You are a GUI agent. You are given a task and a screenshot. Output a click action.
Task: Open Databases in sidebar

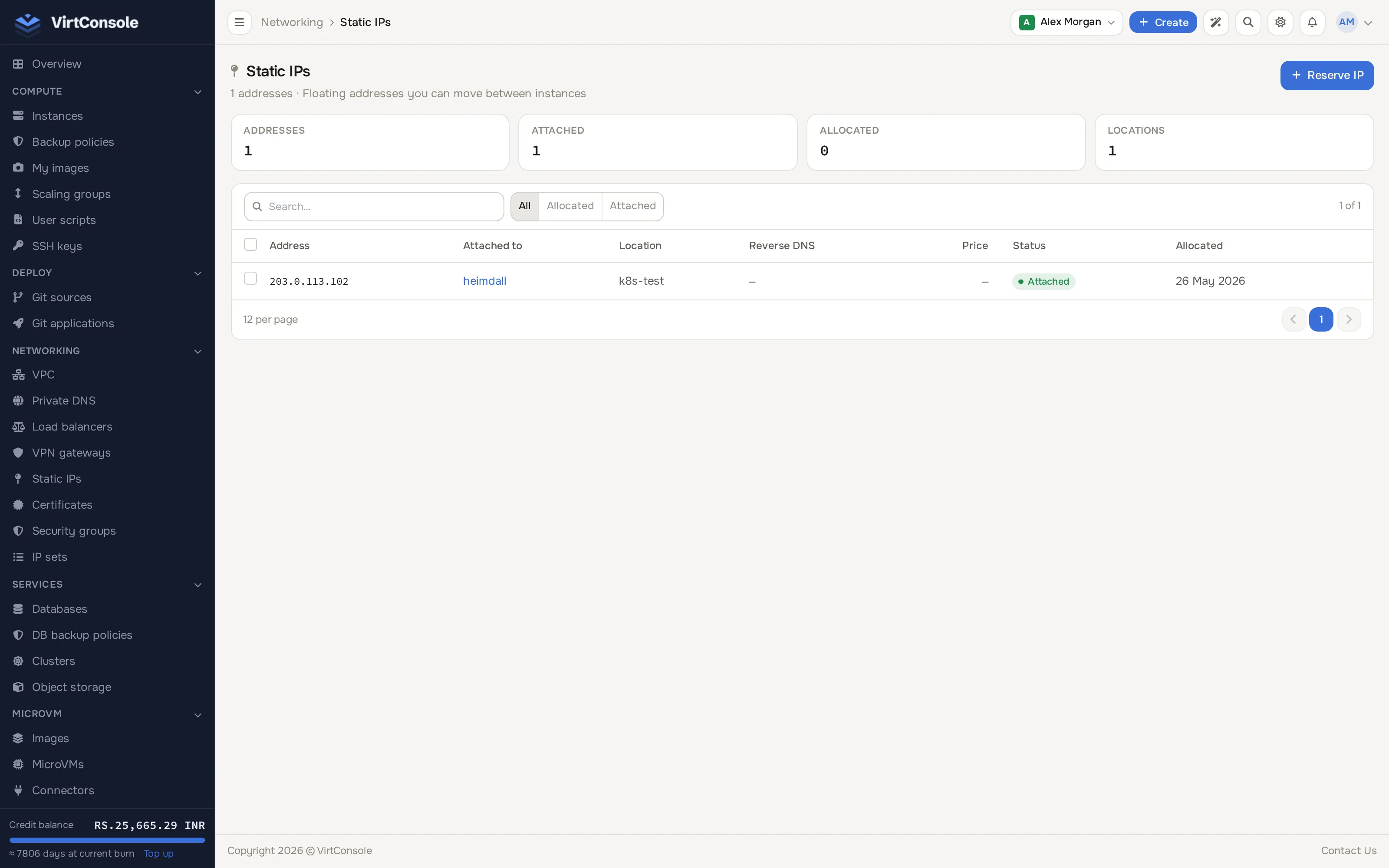click(x=107, y=609)
